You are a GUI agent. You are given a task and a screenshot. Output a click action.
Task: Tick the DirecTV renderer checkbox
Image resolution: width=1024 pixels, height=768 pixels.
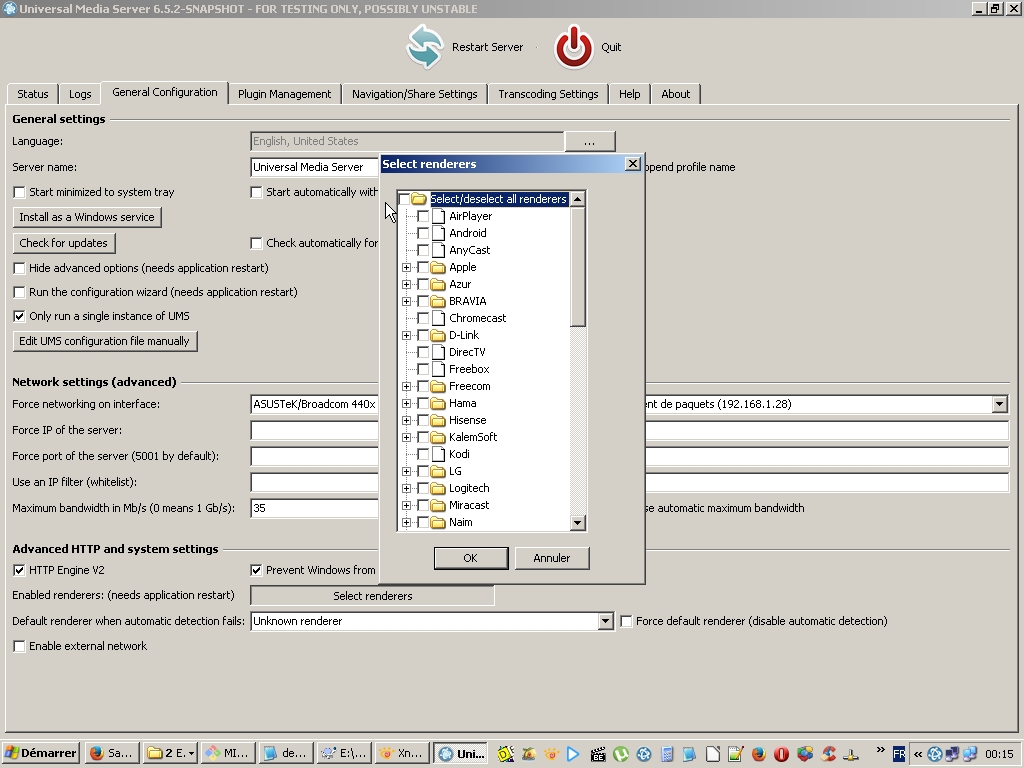pos(423,352)
